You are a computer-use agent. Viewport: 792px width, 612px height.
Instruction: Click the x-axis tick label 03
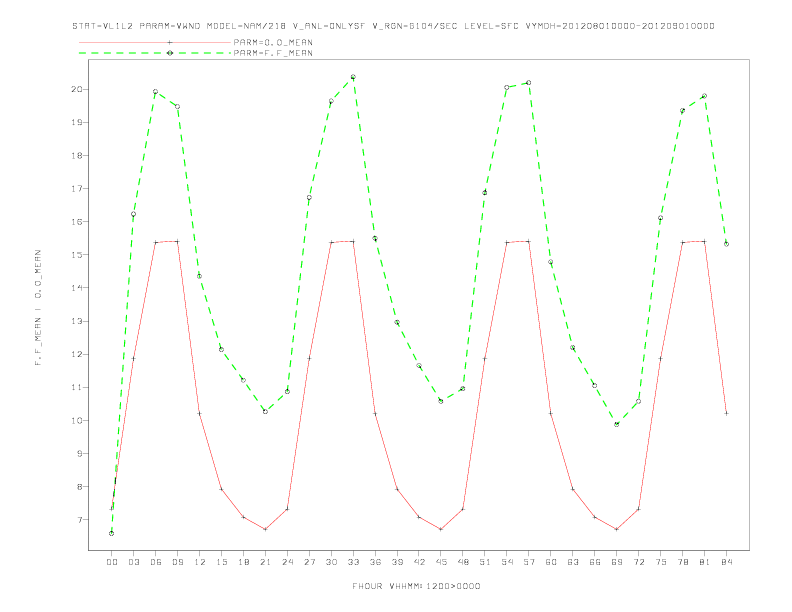(133, 562)
